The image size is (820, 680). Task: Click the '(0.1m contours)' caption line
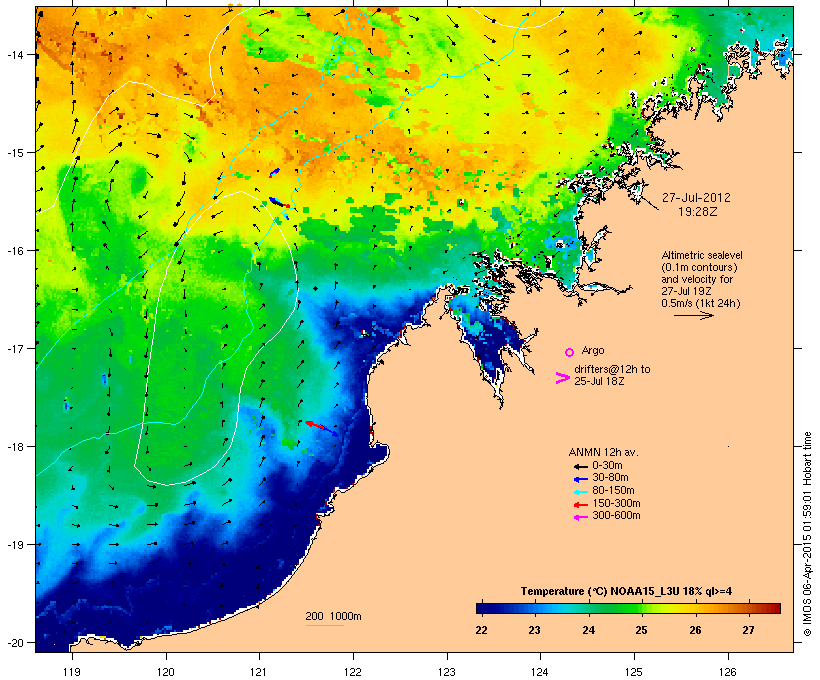tap(699, 267)
